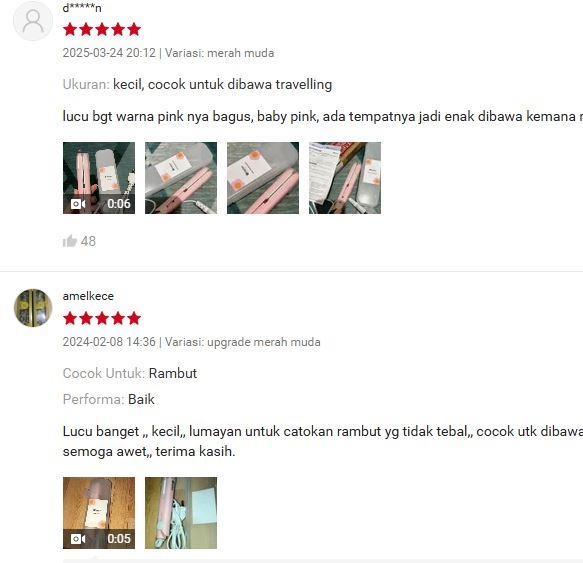Open second photo in d*****n's review
The image size is (583, 563).
click(x=181, y=178)
